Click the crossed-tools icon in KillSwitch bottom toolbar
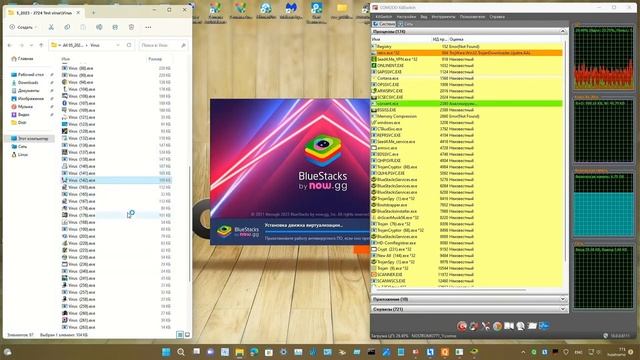The height and width of the screenshot is (360, 640). 486,326
